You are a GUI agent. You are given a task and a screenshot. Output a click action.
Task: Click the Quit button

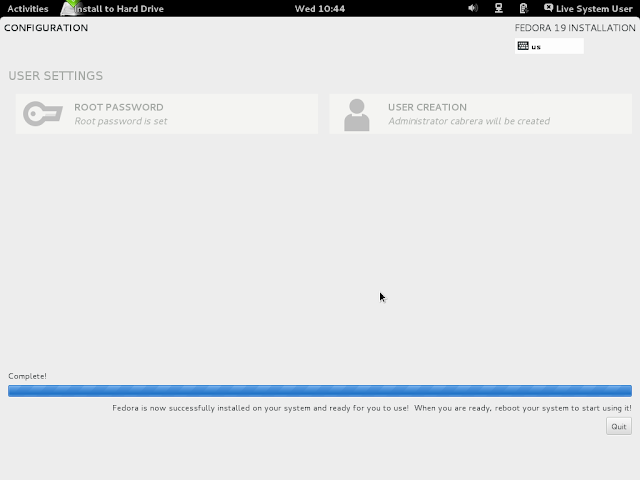[618, 426]
